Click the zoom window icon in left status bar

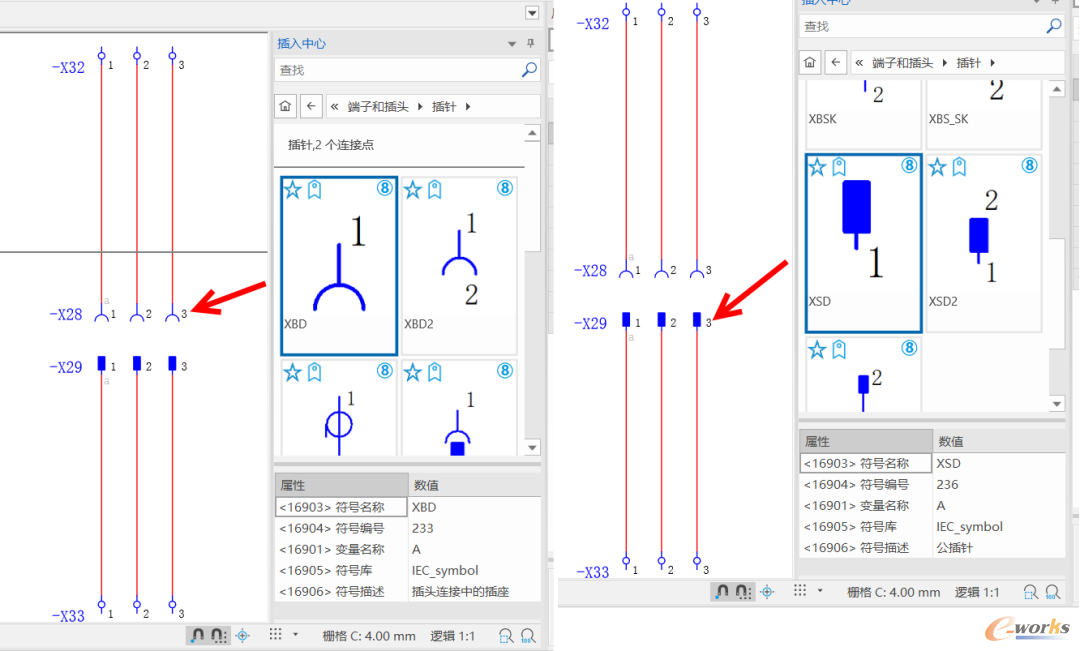click(506, 636)
